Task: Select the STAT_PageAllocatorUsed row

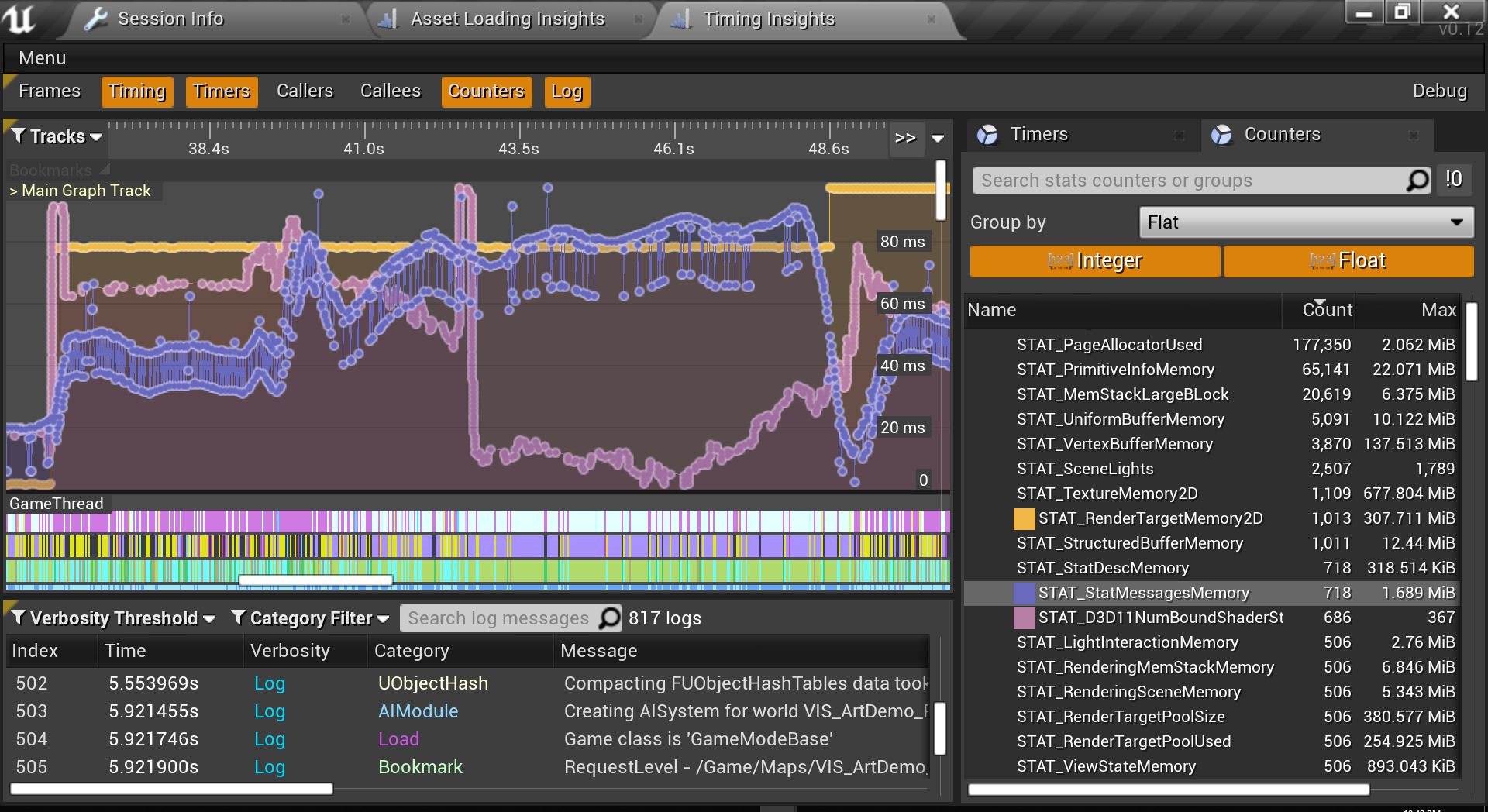Action: coord(1212,345)
